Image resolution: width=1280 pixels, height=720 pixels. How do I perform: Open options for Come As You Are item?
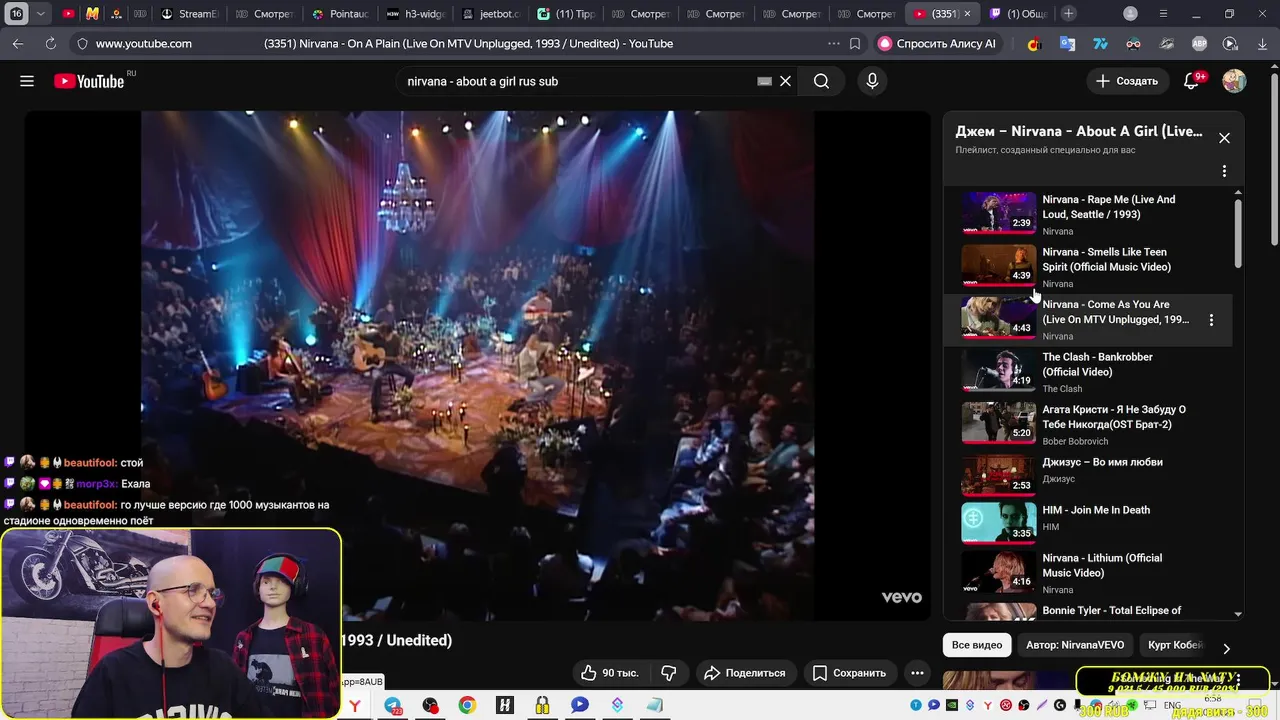pyautogui.click(x=1211, y=320)
